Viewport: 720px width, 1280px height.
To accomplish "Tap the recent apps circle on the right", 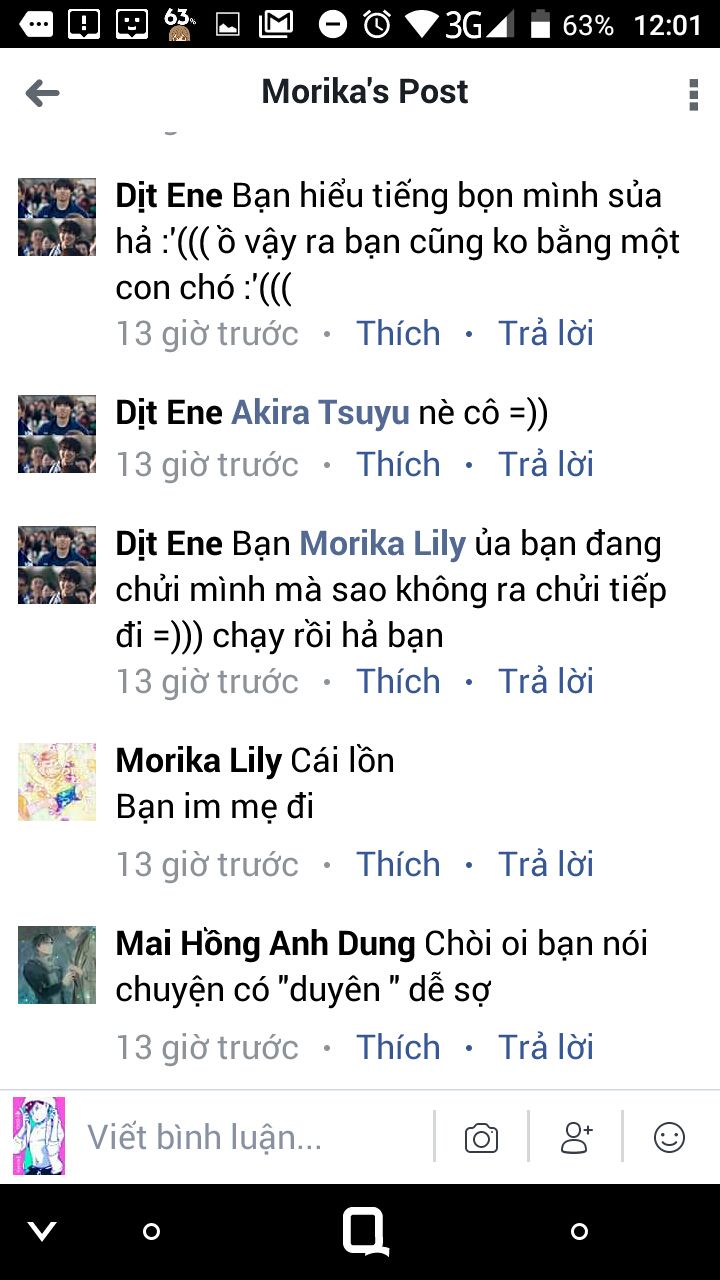I will click(579, 1231).
